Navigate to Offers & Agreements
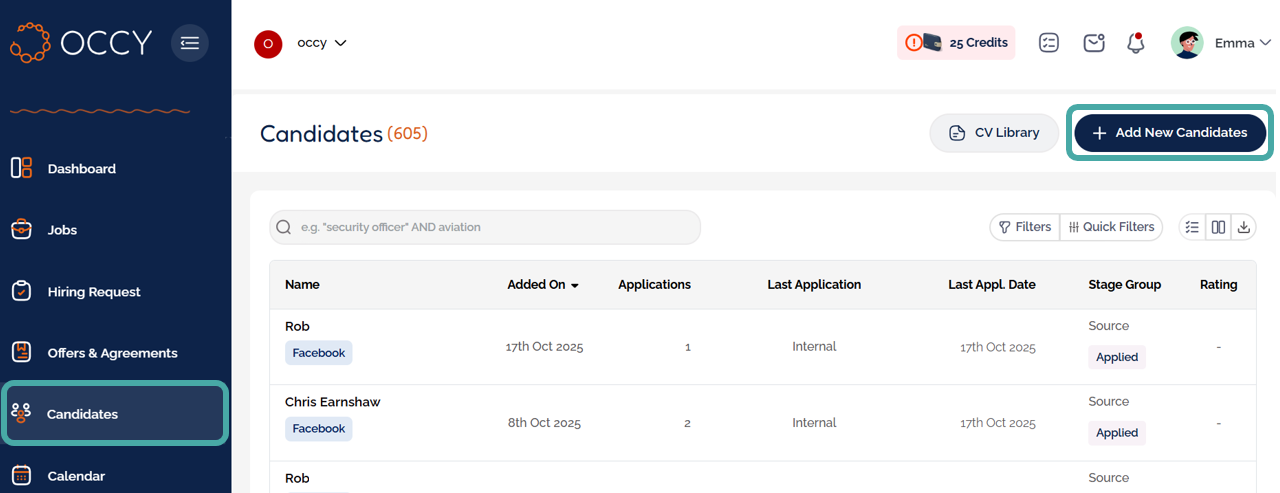The width and height of the screenshot is (1280, 493). [112, 353]
